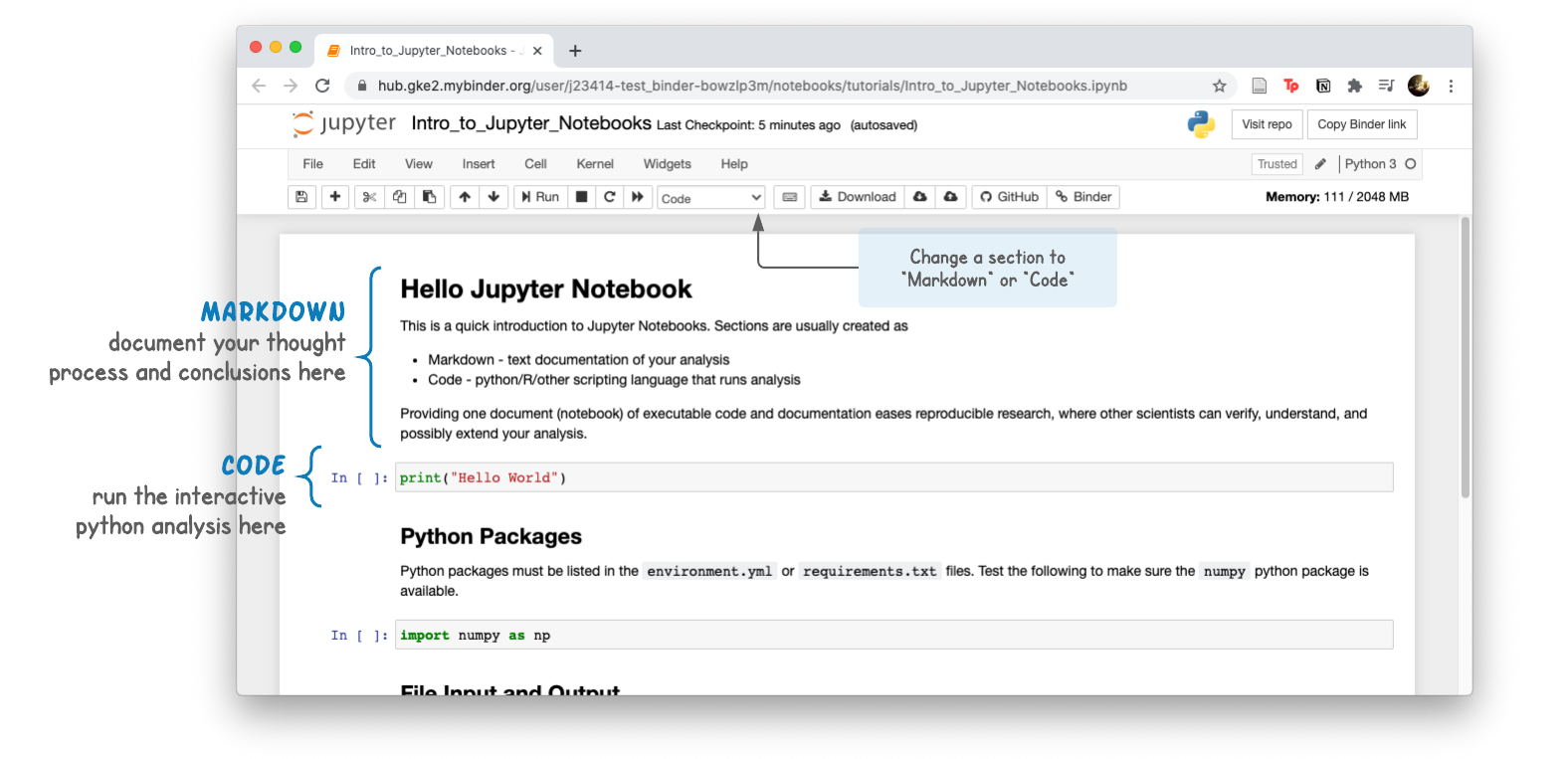This screenshot has height=759, width=1568.
Task: Open the View menu
Action: (x=419, y=164)
